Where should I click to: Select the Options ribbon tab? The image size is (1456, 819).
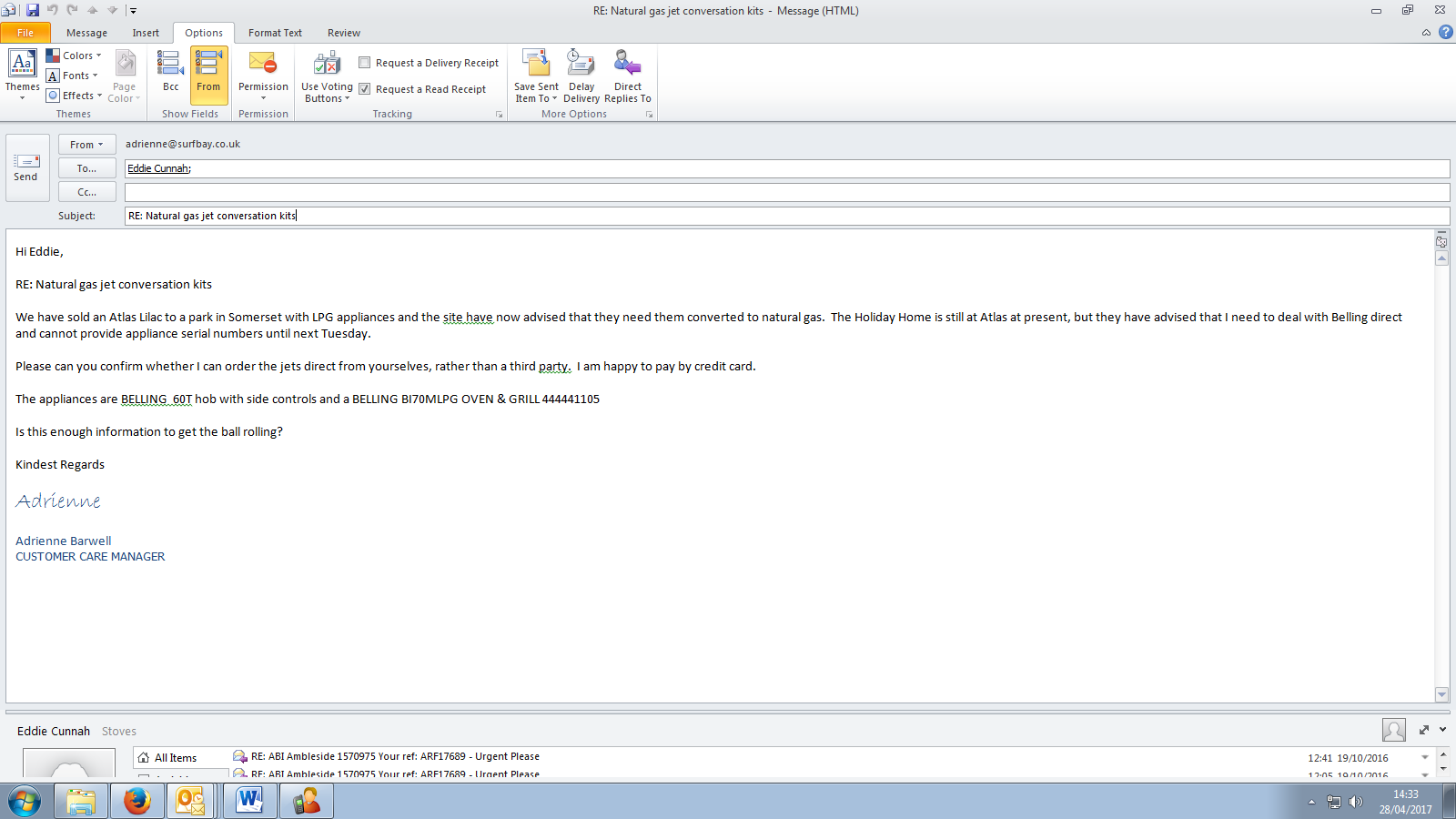[204, 33]
